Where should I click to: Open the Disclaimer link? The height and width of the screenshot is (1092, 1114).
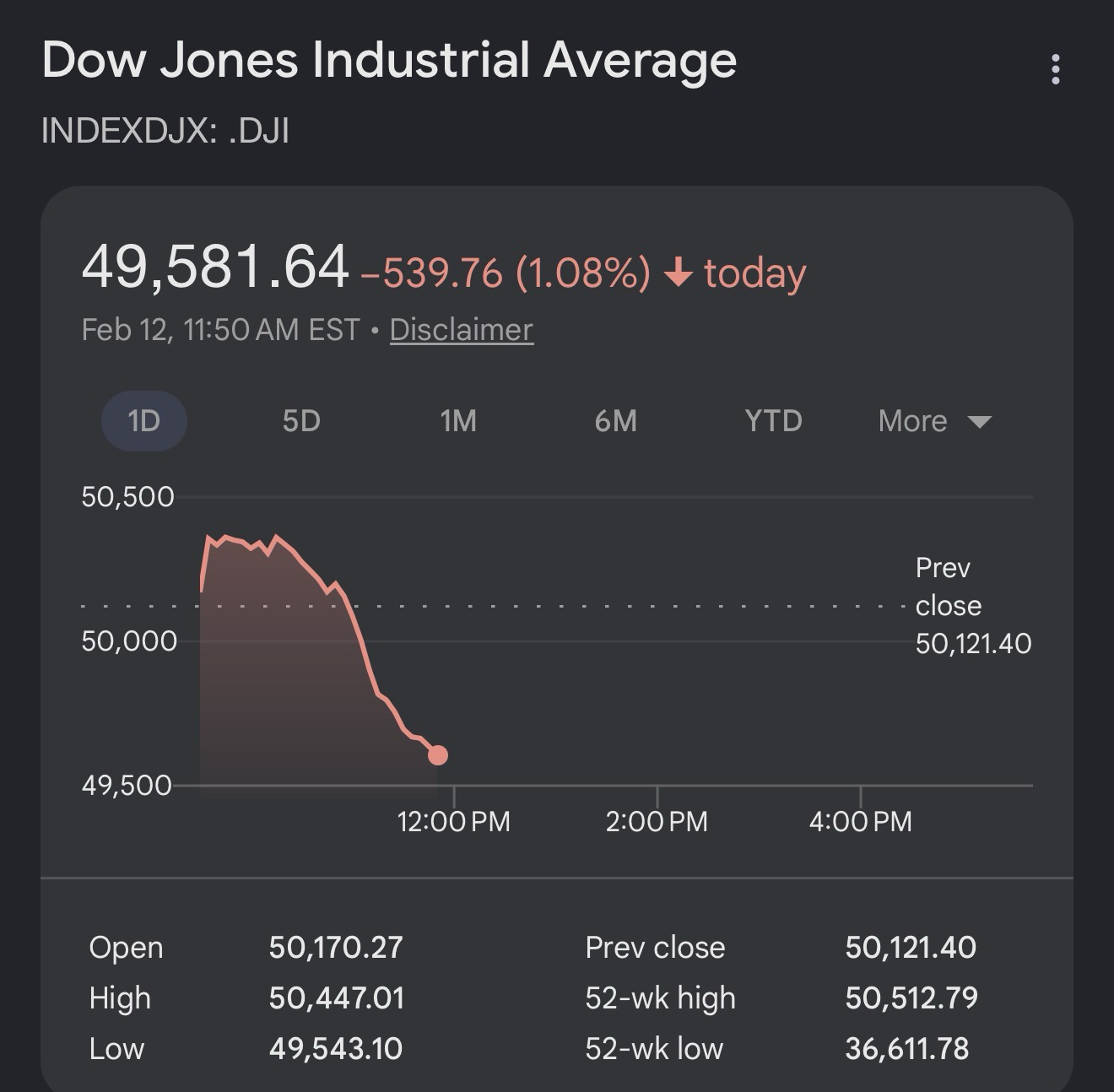pos(461,329)
